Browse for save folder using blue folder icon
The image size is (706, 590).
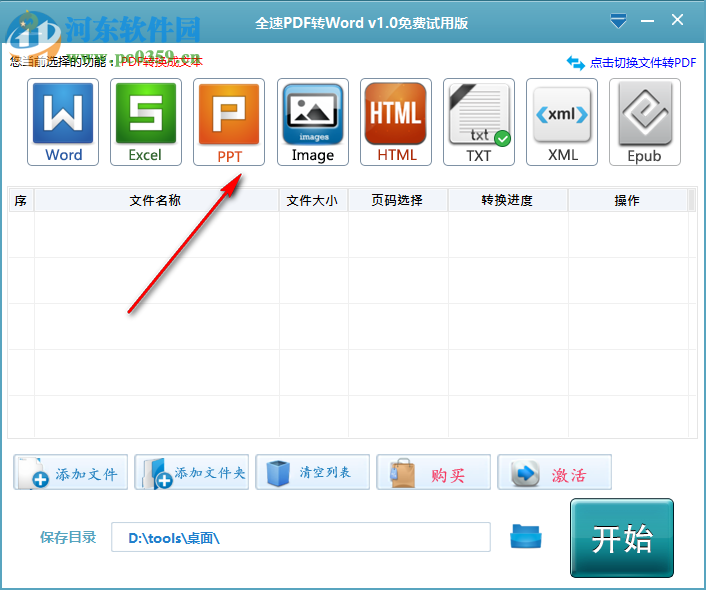[x=525, y=536]
